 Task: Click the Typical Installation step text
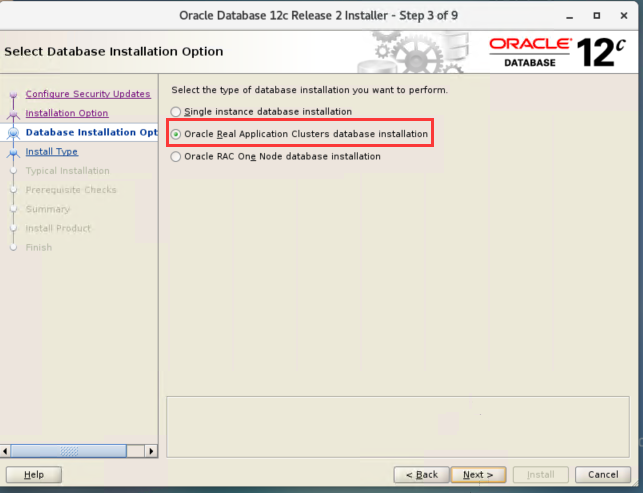point(68,171)
